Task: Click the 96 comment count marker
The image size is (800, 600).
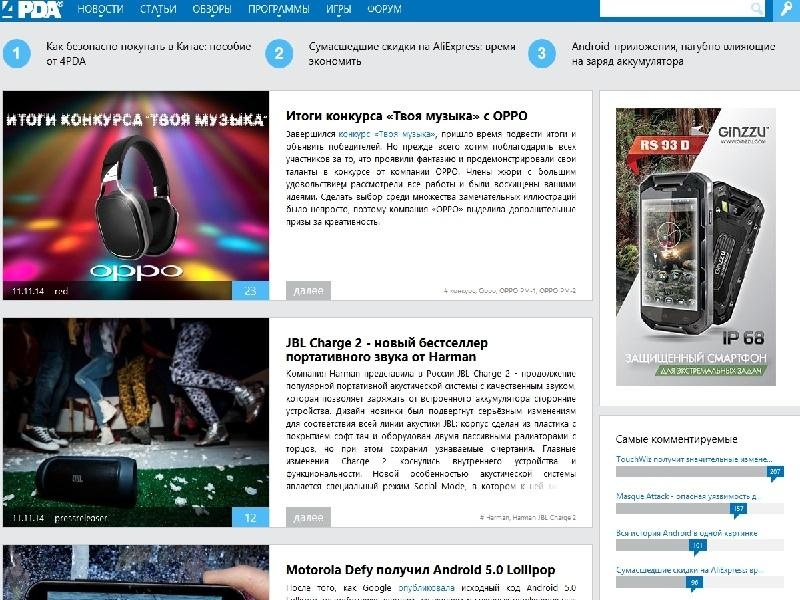Action: click(x=694, y=583)
